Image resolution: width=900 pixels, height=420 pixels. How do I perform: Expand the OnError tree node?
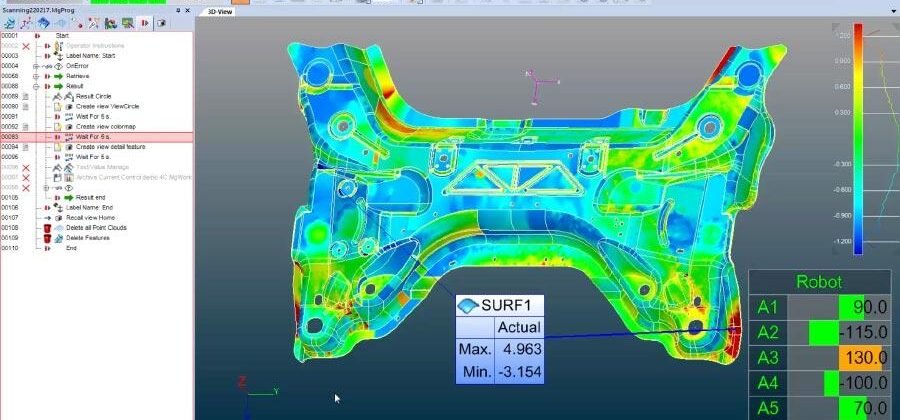[x=36, y=66]
